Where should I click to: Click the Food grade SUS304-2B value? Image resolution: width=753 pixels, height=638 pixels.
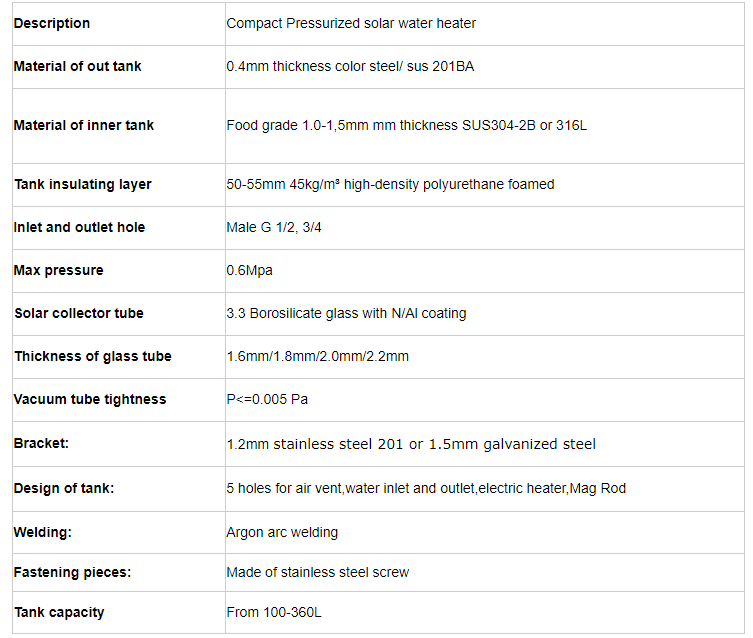pyautogui.click(x=406, y=125)
